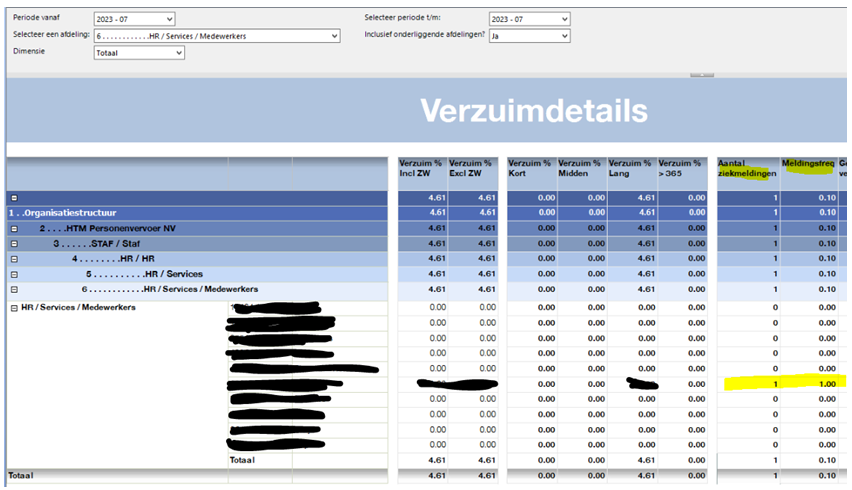Open 'Inclusief onderliggende afdelingen' dropdown
This screenshot has width=852, height=490.
(x=529, y=36)
